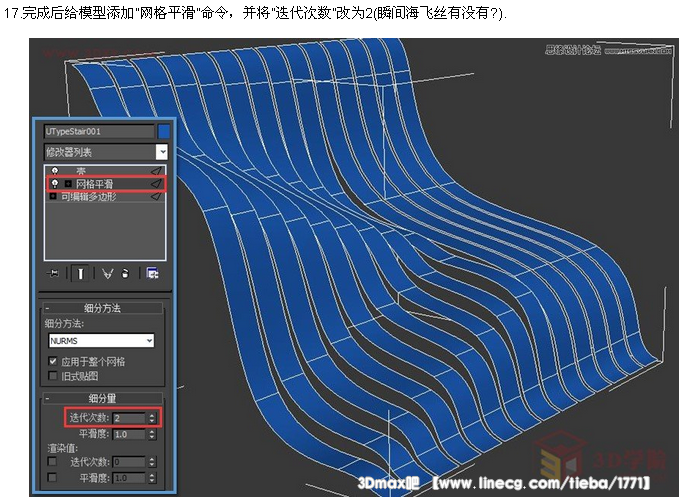
Task: Click make unique icon
Action: [107, 274]
